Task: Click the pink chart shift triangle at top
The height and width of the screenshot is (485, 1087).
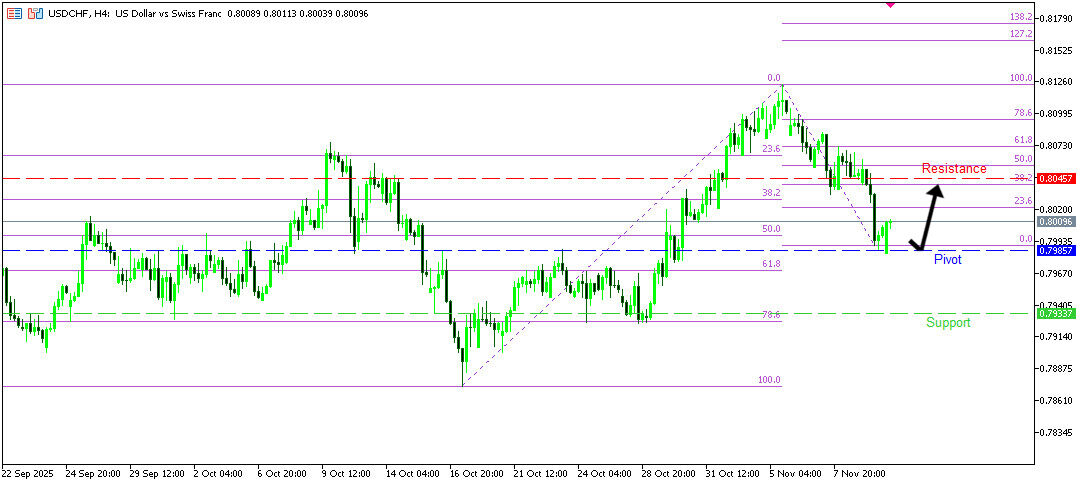Action: (891, 5)
